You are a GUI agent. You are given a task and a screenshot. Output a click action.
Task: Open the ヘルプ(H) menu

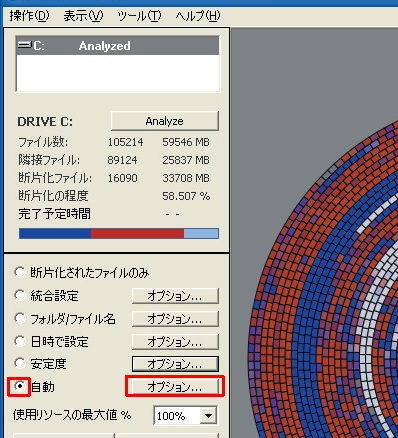[x=198, y=16]
